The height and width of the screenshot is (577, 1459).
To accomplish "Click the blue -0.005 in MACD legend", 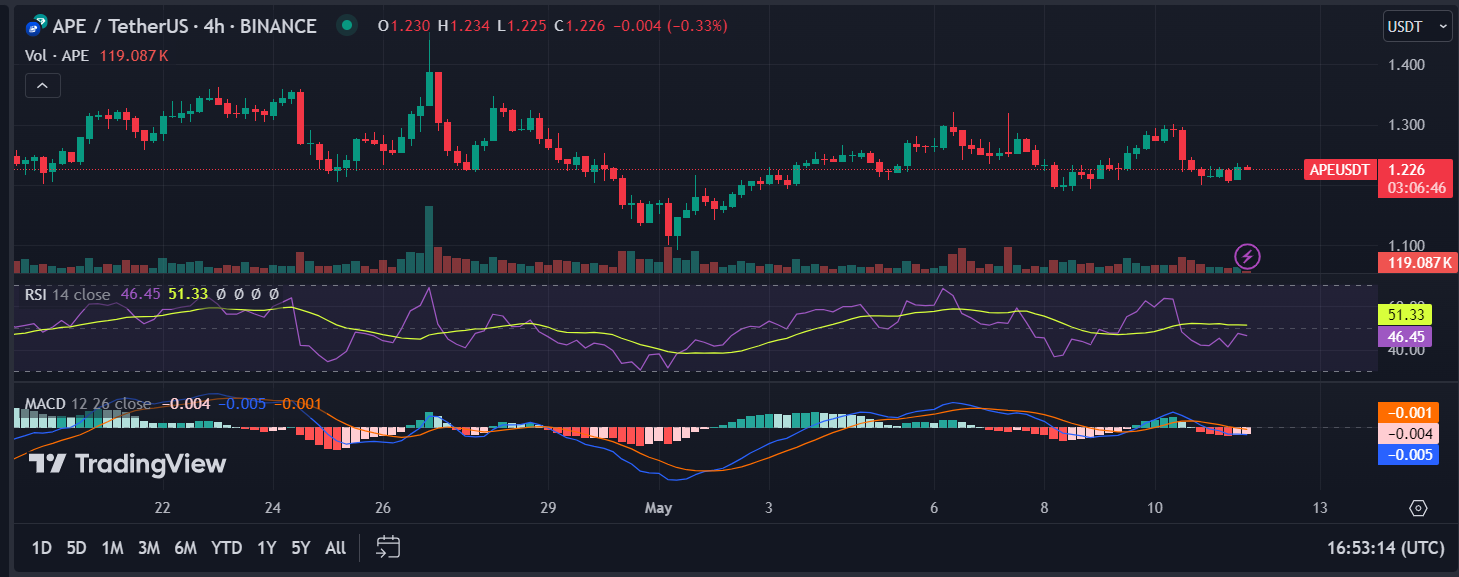I will click(x=242, y=404).
